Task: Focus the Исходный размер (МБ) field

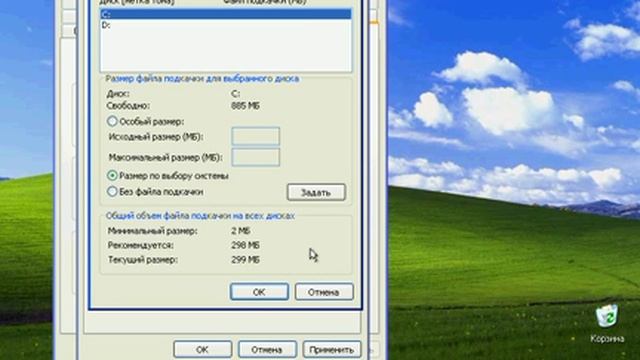Action: 256,136
